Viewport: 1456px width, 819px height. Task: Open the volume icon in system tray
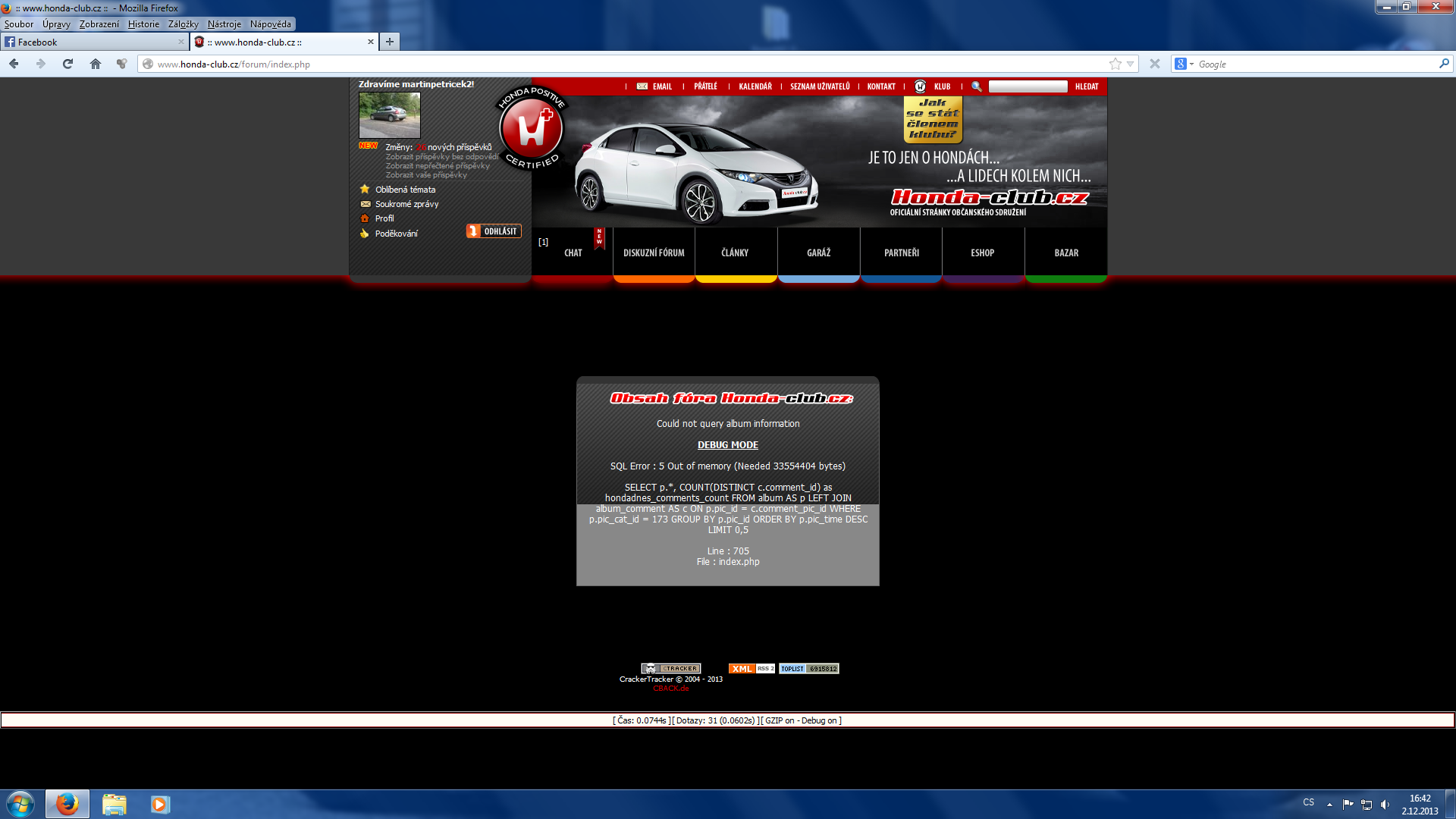pyautogui.click(x=1385, y=804)
